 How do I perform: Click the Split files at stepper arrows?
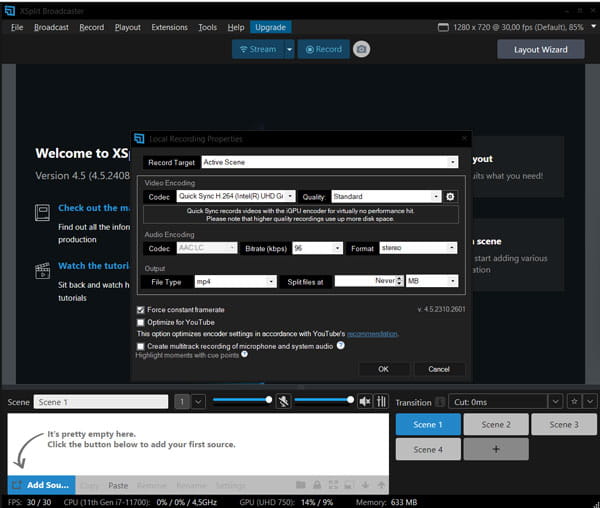tap(399, 281)
